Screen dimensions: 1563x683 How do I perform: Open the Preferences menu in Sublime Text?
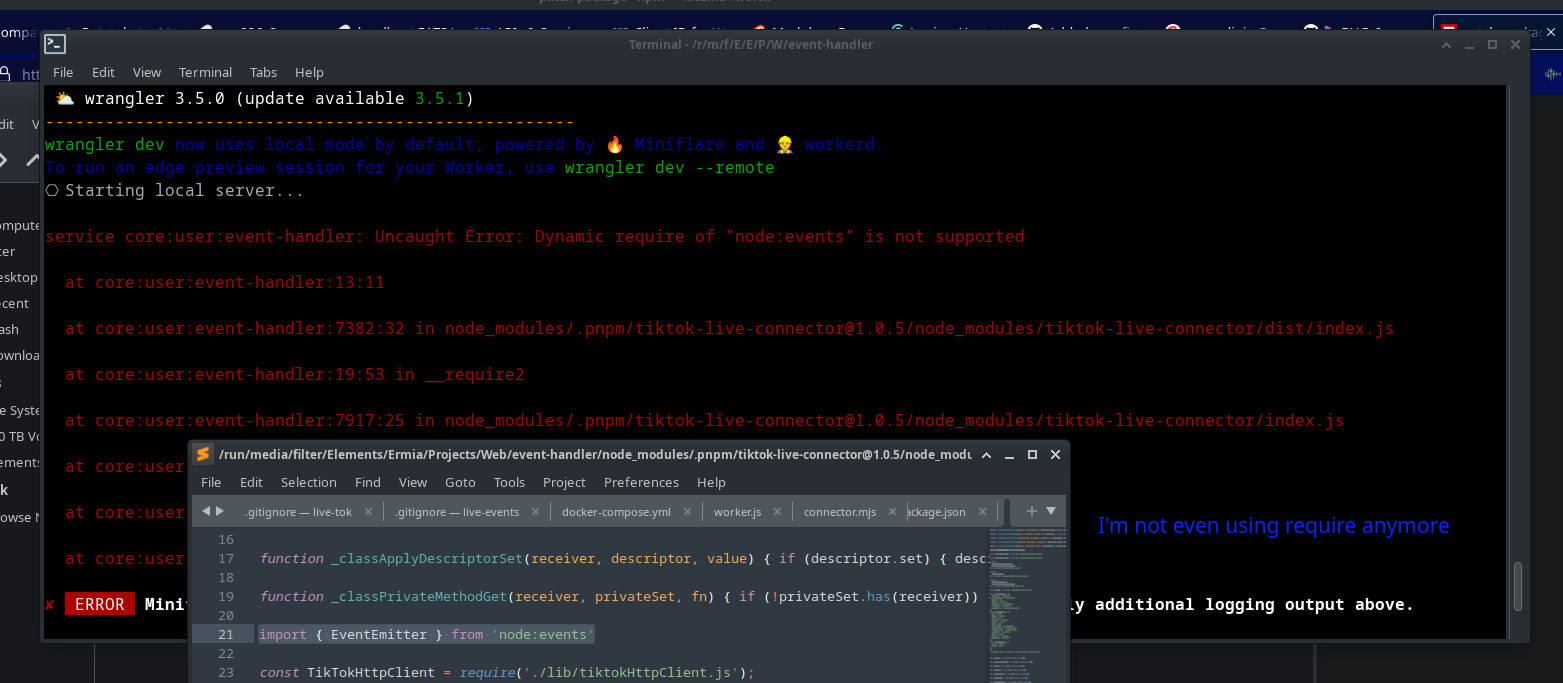641,482
